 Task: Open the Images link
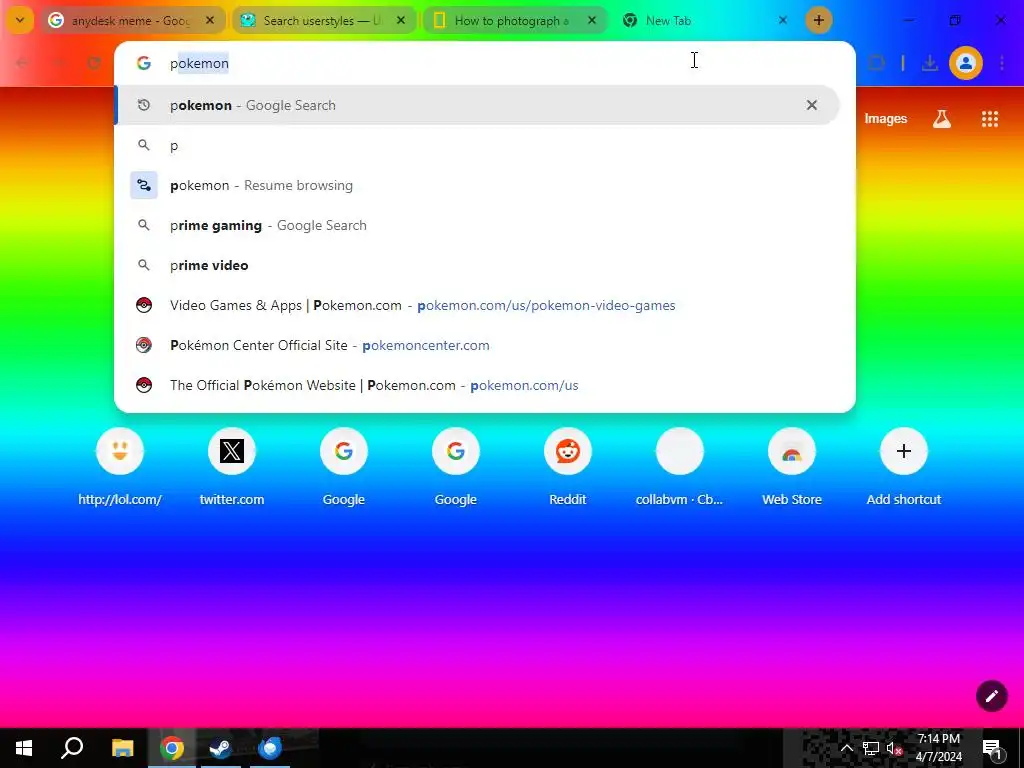point(886,119)
